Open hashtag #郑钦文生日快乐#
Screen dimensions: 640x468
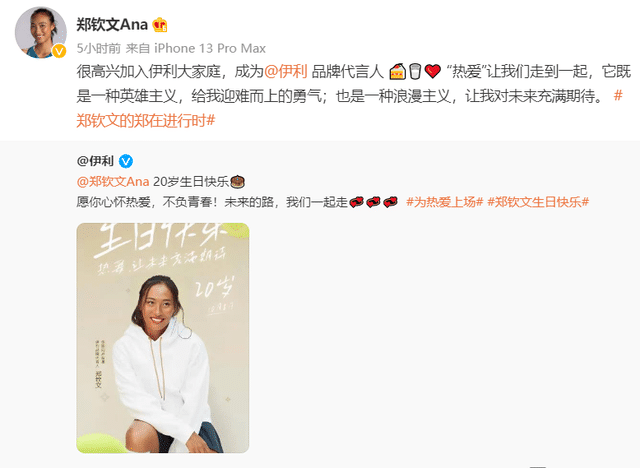(x=538, y=202)
